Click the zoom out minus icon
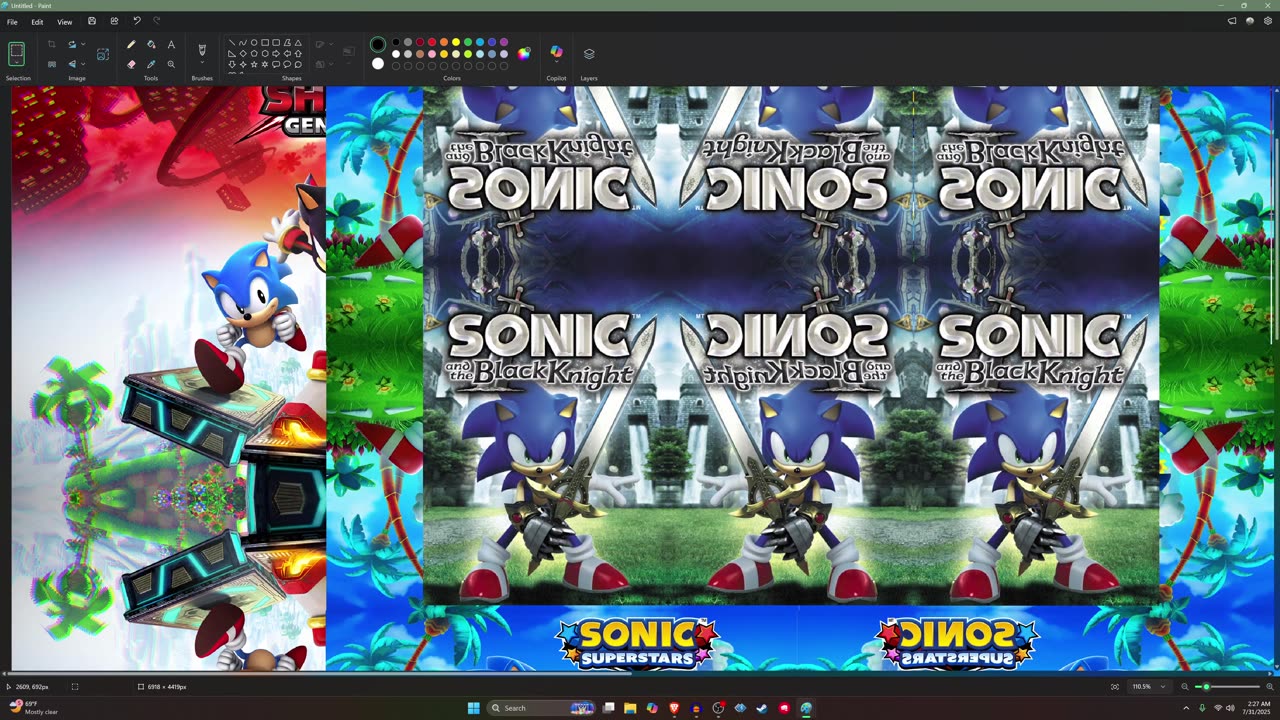1280x720 pixels. click(x=1185, y=687)
